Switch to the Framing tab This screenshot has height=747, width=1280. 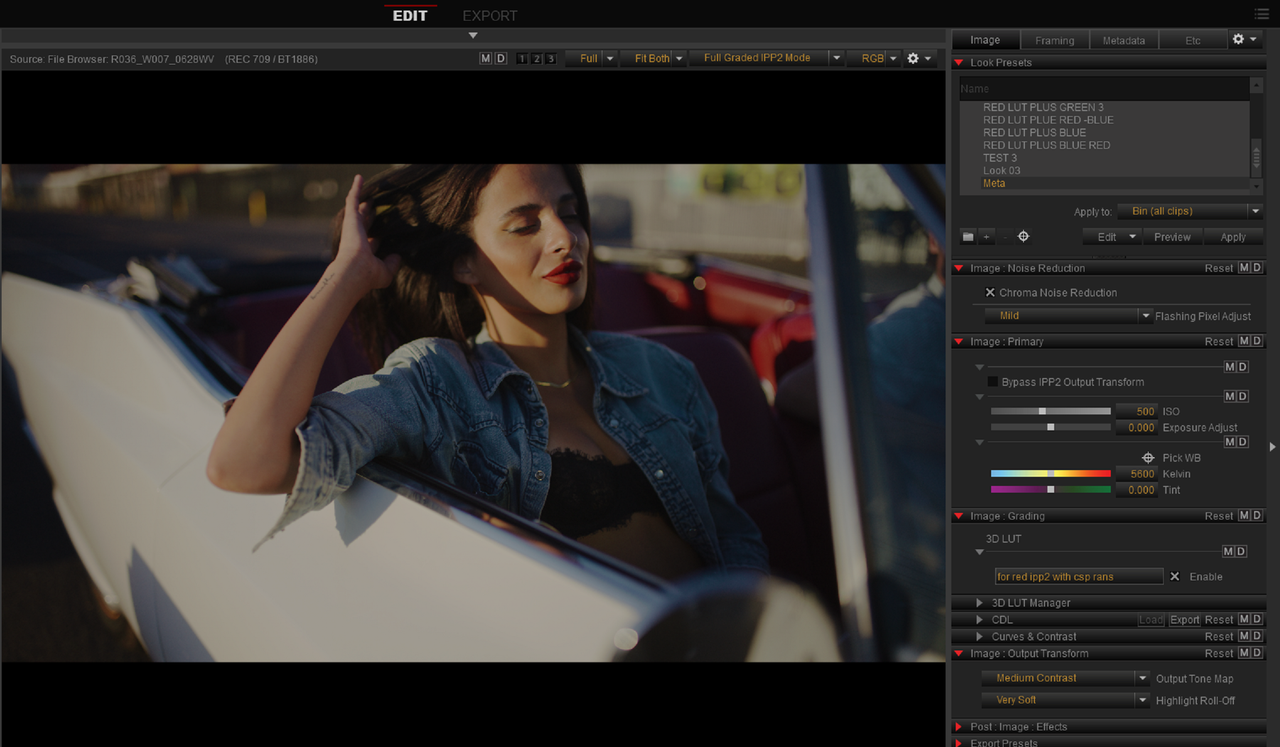point(1054,40)
